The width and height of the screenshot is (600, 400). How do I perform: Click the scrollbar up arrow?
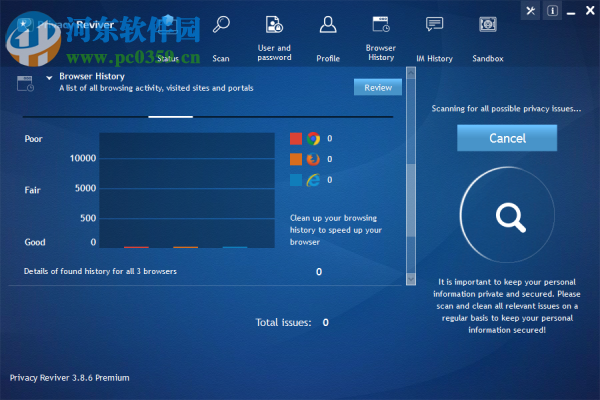411,73
